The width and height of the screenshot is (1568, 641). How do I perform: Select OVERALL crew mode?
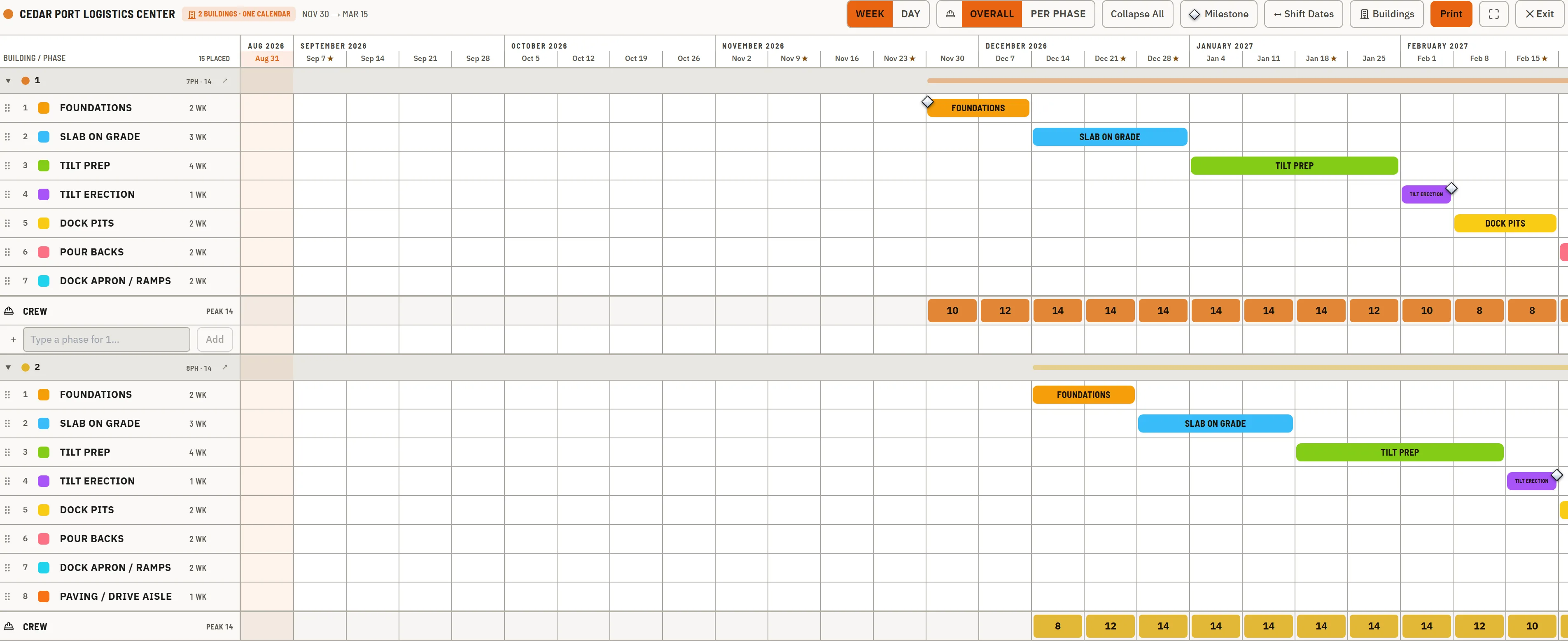(x=992, y=14)
